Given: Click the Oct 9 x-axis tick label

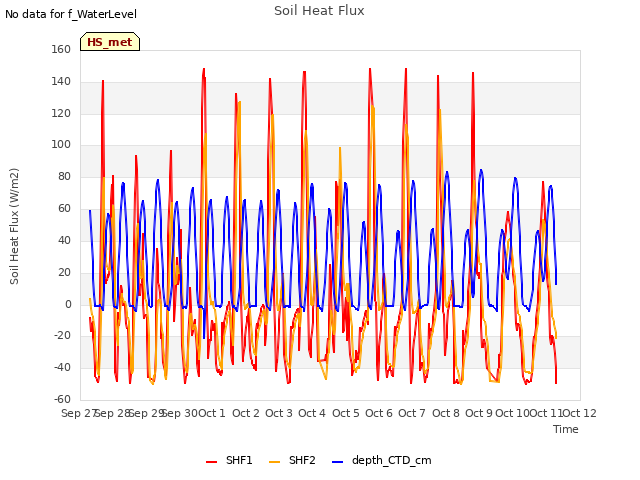Looking at the screenshot, I should coord(479,413).
